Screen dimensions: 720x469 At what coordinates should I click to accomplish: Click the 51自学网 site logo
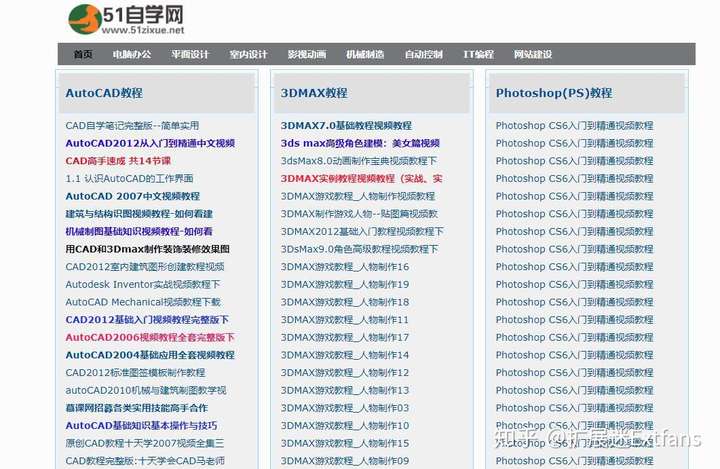coord(126,19)
